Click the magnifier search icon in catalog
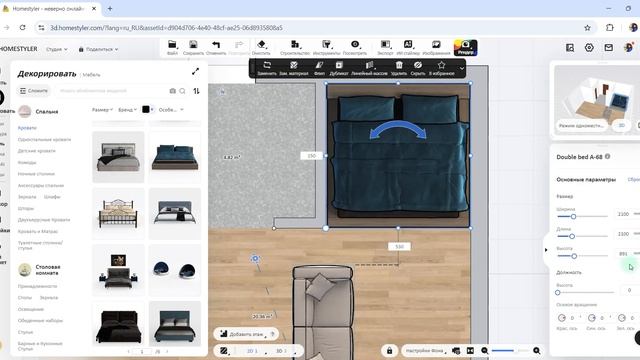This screenshot has width=640, height=360. click(182, 91)
